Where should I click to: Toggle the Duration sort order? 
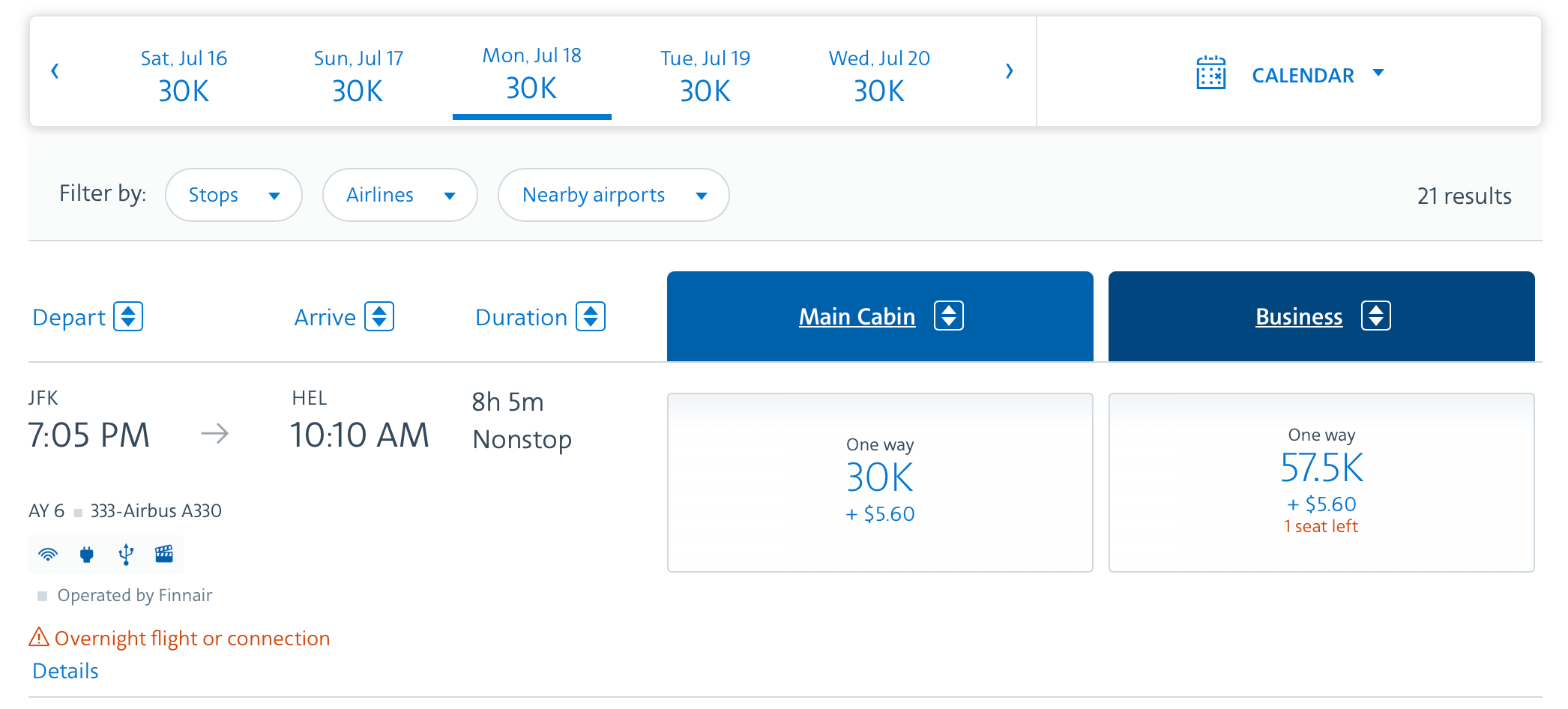coord(591,316)
